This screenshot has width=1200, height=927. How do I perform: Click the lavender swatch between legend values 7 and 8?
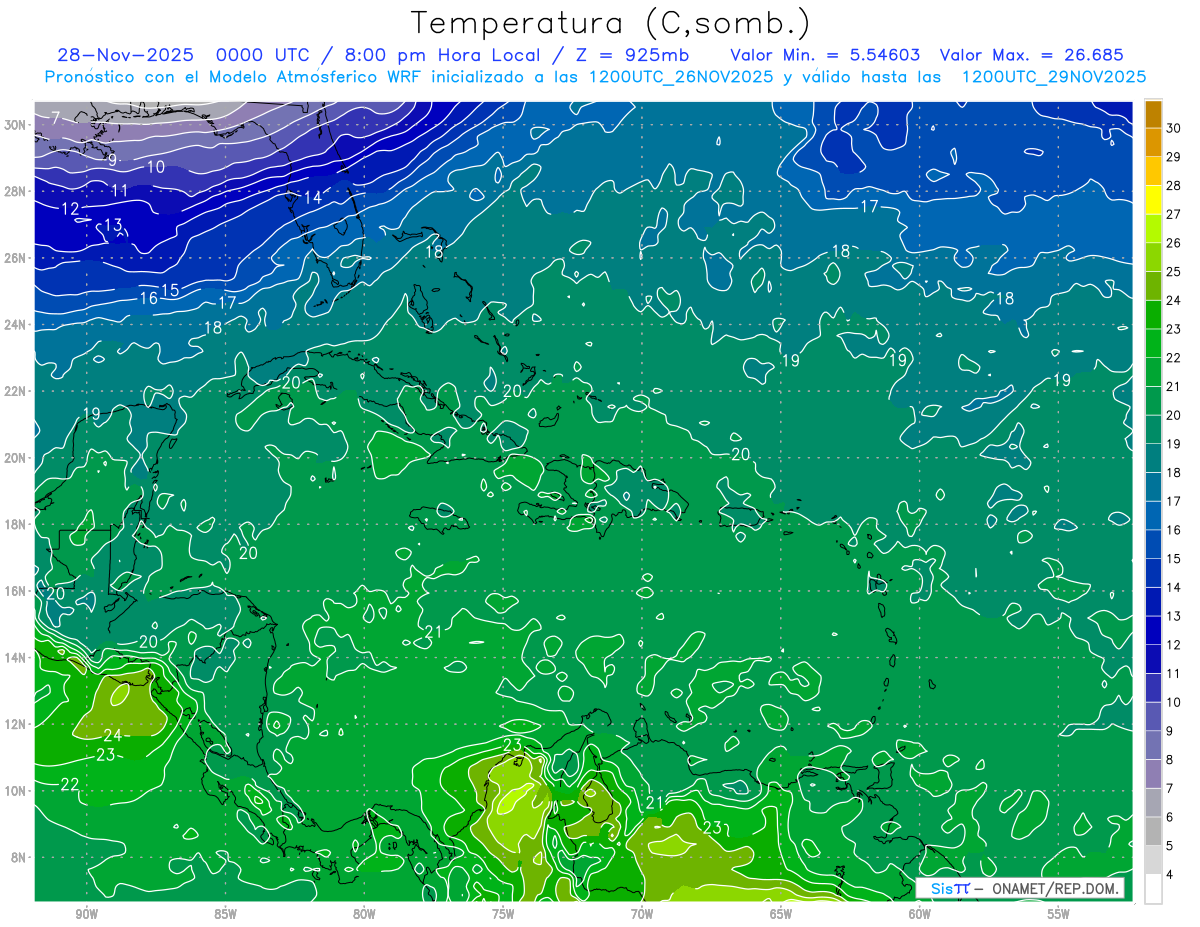click(x=1153, y=774)
